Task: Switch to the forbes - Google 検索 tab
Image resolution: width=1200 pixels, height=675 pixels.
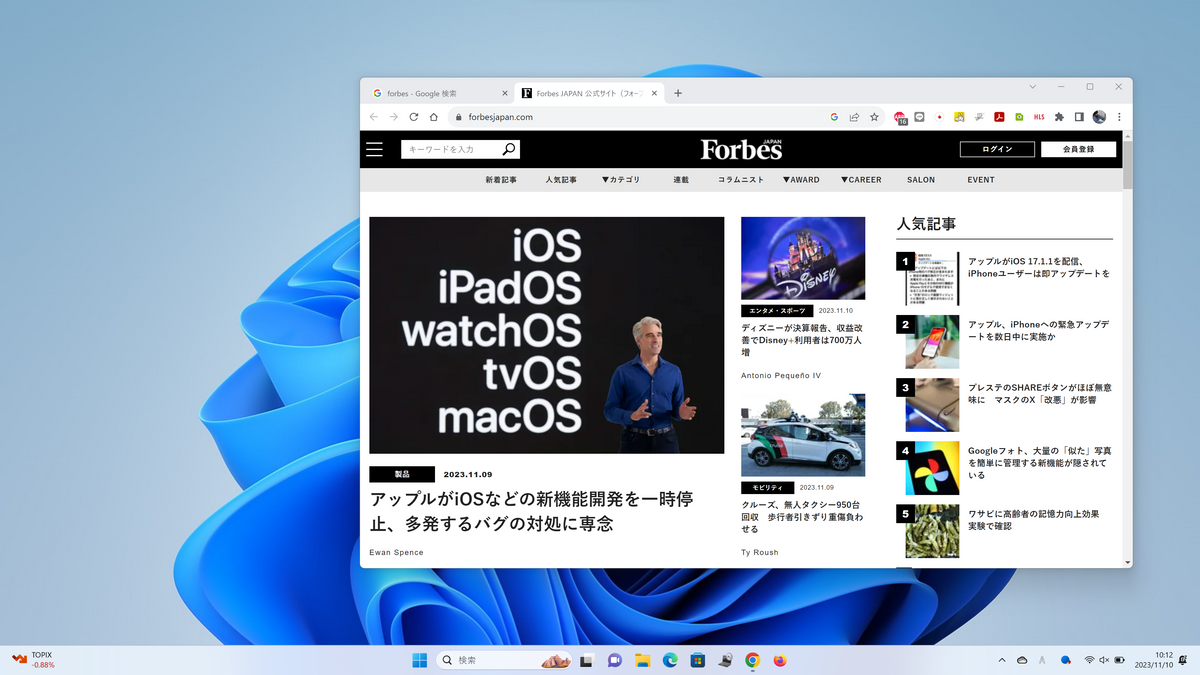Action: (x=439, y=93)
